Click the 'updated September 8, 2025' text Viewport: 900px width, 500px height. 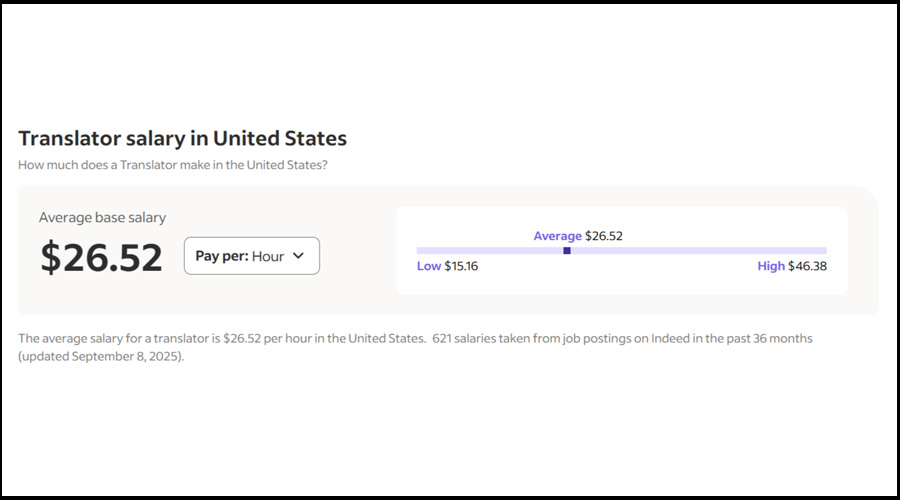point(103,356)
